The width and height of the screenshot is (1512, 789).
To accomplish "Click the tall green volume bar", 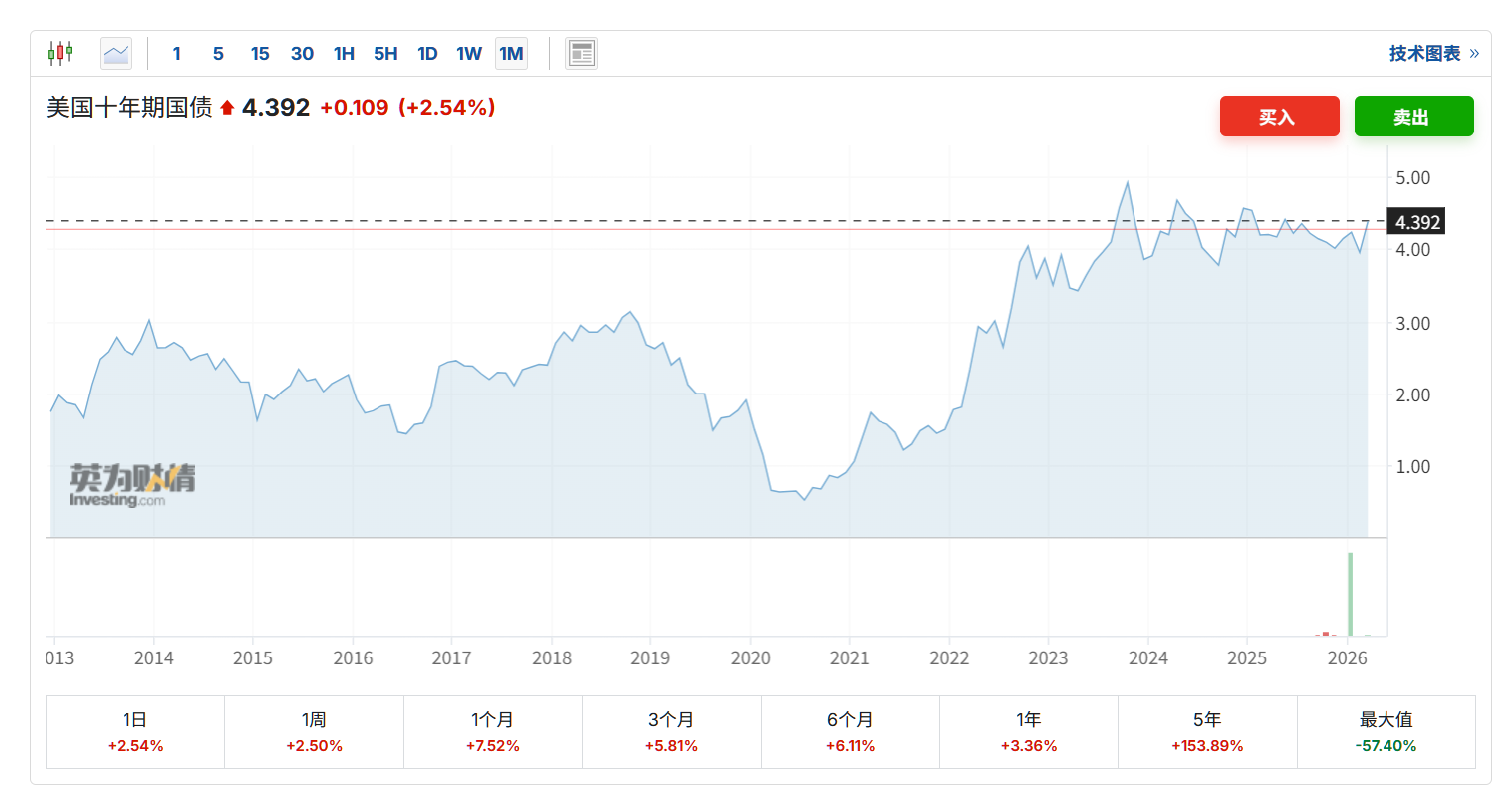I will tap(1350, 594).
